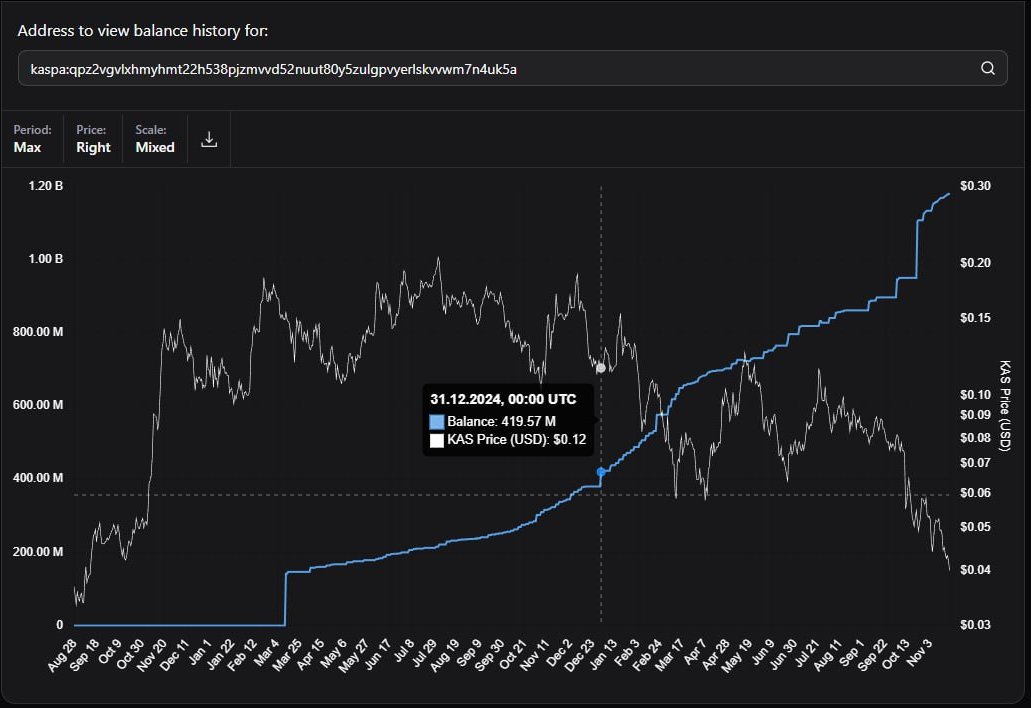The image size is (1031, 708).
Task: Click the KAS Price (USD) axis title
Action: (x=1004, y=406)
